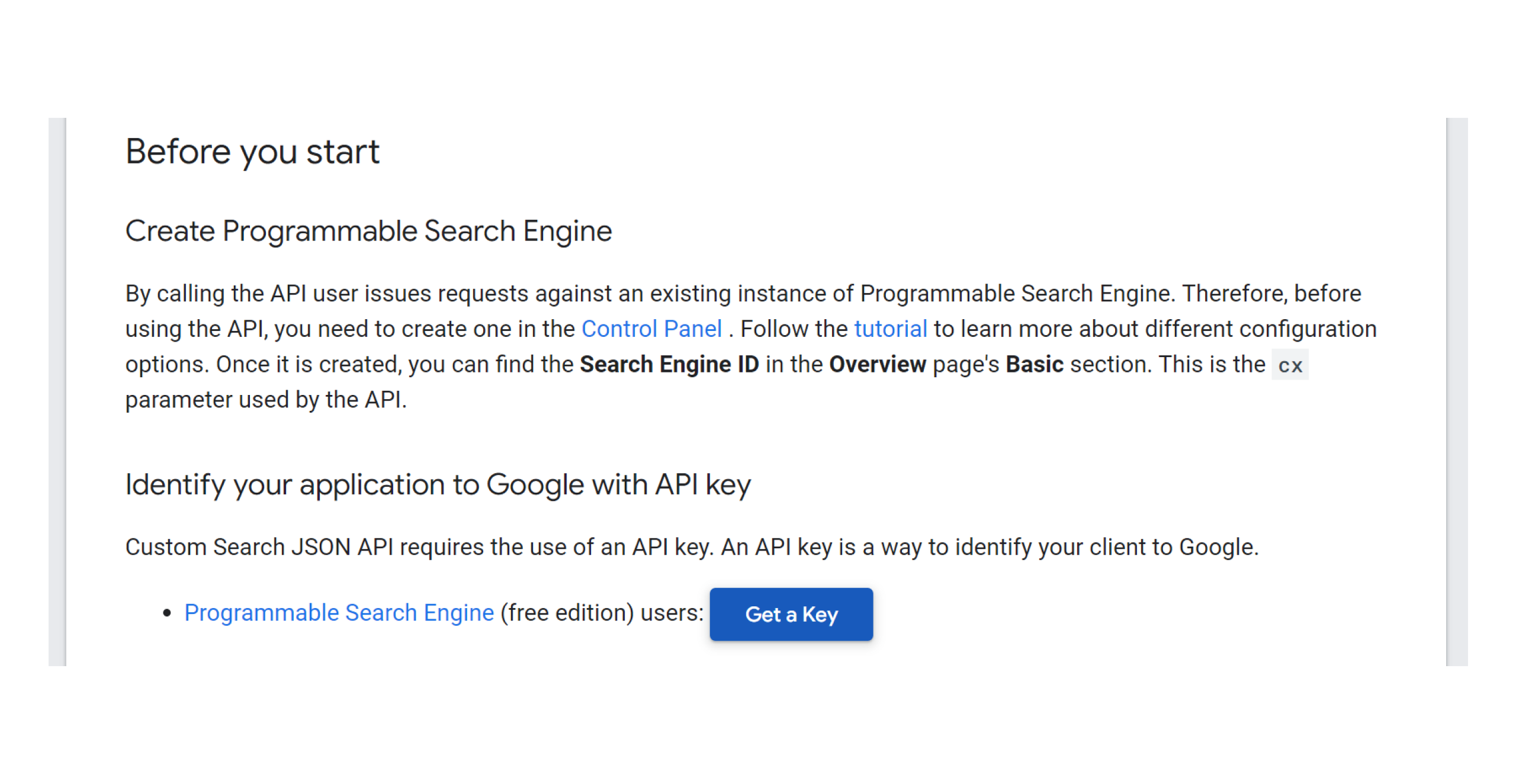Click the "Before you start" heading

pyautogui.click(x=252, y=152)
